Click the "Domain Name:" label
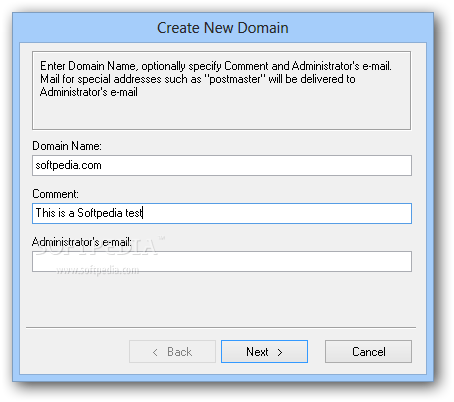This screenshot has width=454, height=402. [67, 146]
